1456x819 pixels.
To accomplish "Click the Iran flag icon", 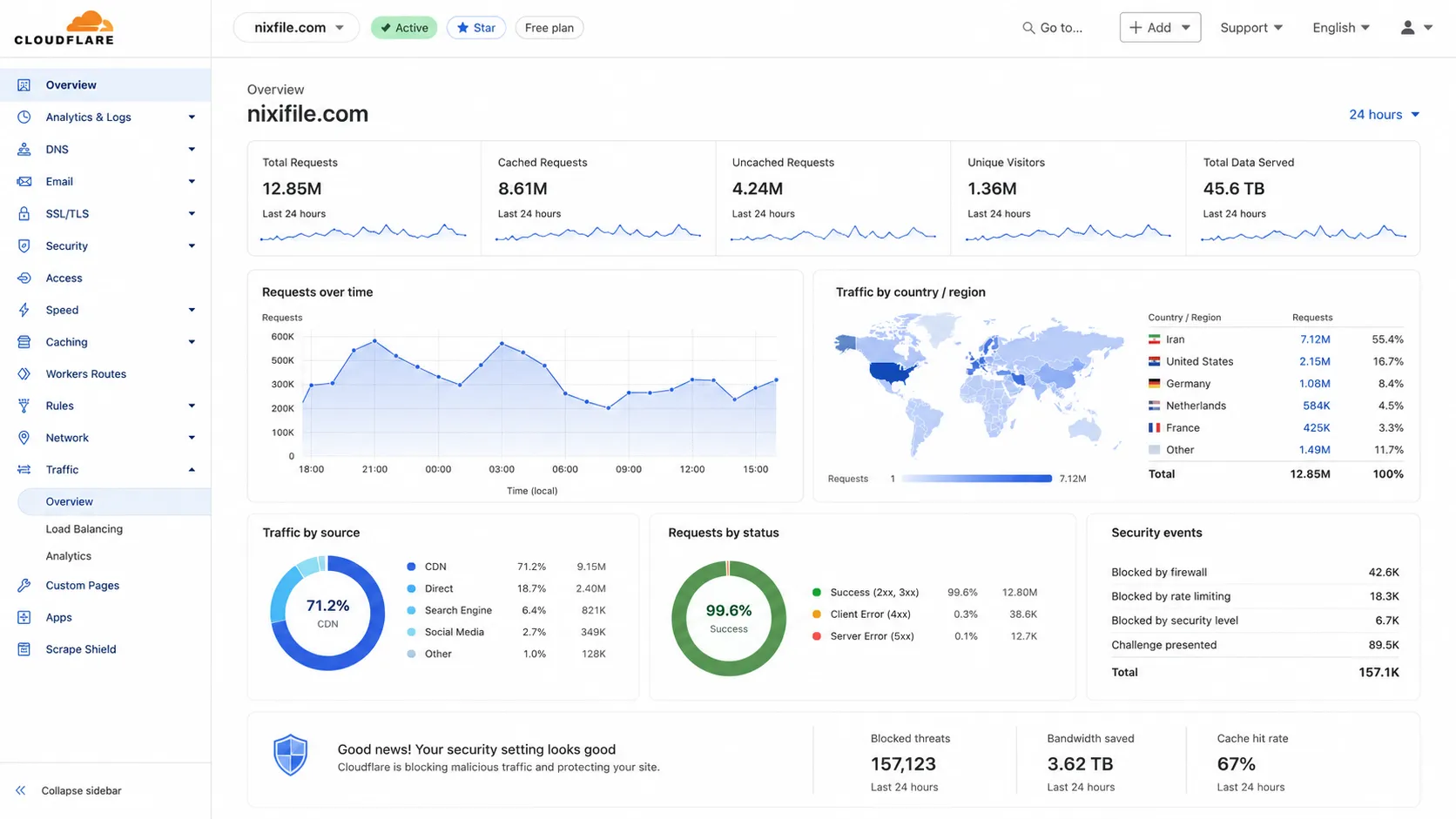I will point(1154,339).
